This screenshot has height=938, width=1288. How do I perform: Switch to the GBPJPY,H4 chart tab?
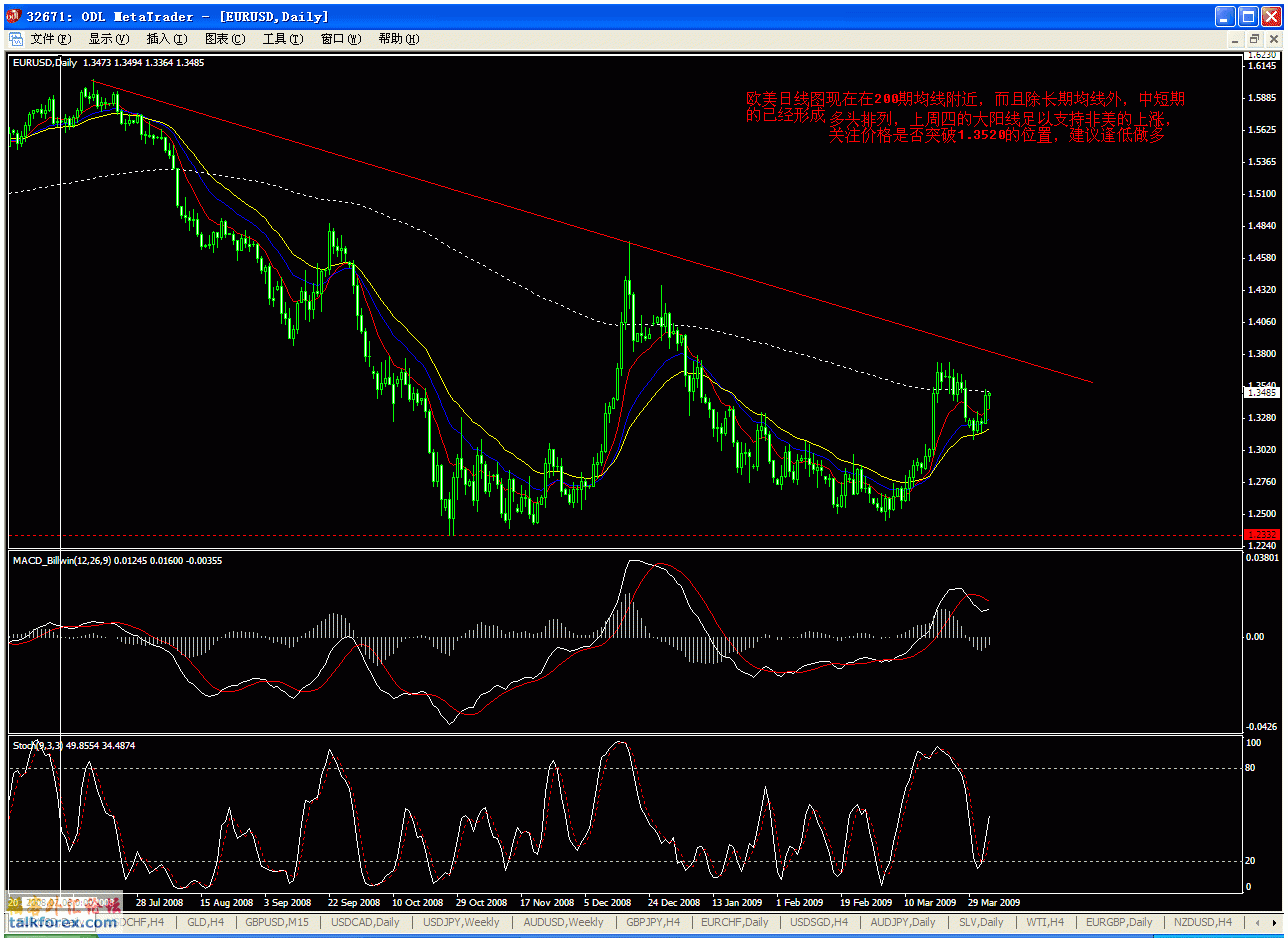pos(652,922)
